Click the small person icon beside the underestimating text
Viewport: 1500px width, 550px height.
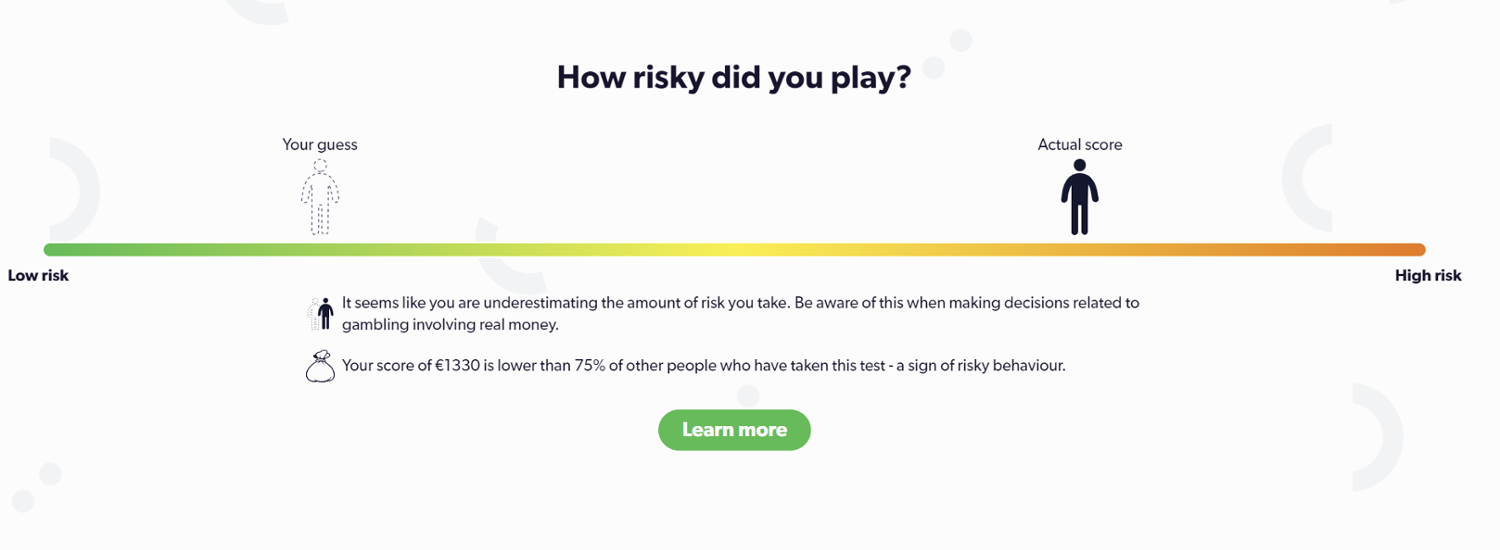click(x=320, y=313)
